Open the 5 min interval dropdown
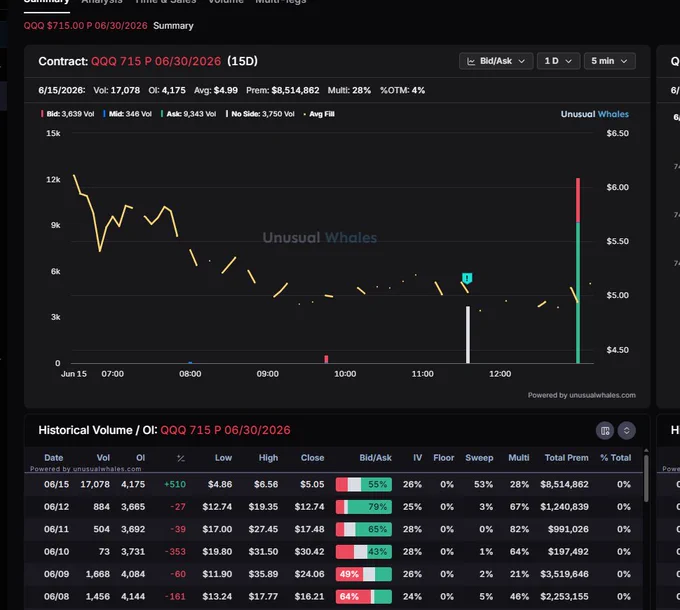 609,61
